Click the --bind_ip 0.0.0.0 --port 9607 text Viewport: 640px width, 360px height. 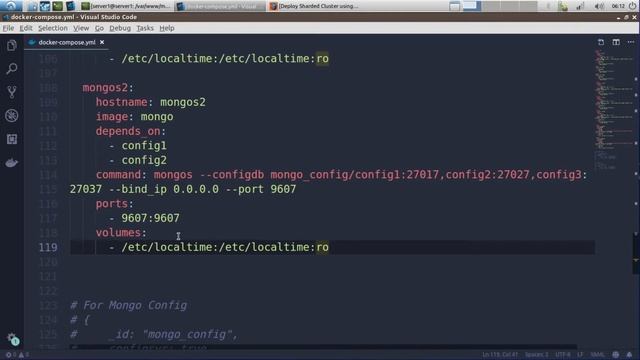point(202,189)
